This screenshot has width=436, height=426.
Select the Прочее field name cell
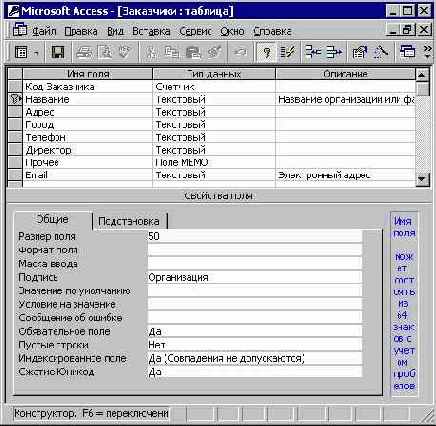point(87,163)
